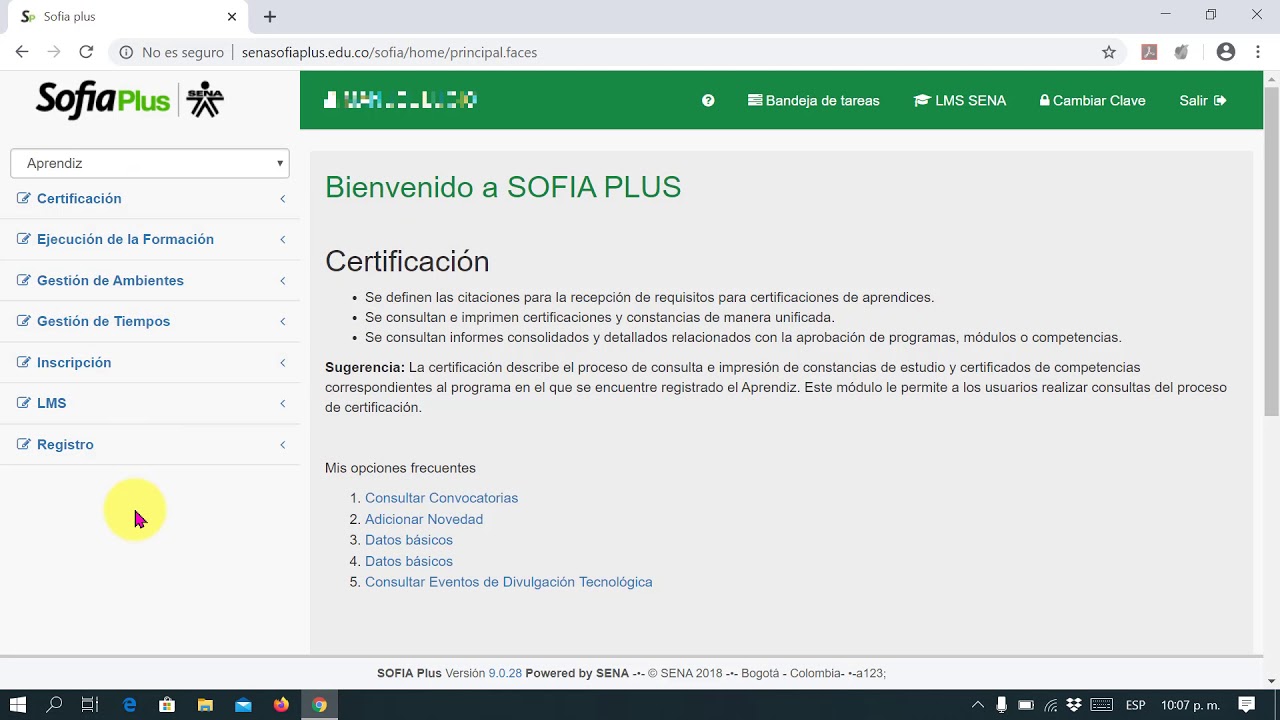The image size is (1280, 720).
Task: Open Task View on taskbar
Action: [90, 705]
